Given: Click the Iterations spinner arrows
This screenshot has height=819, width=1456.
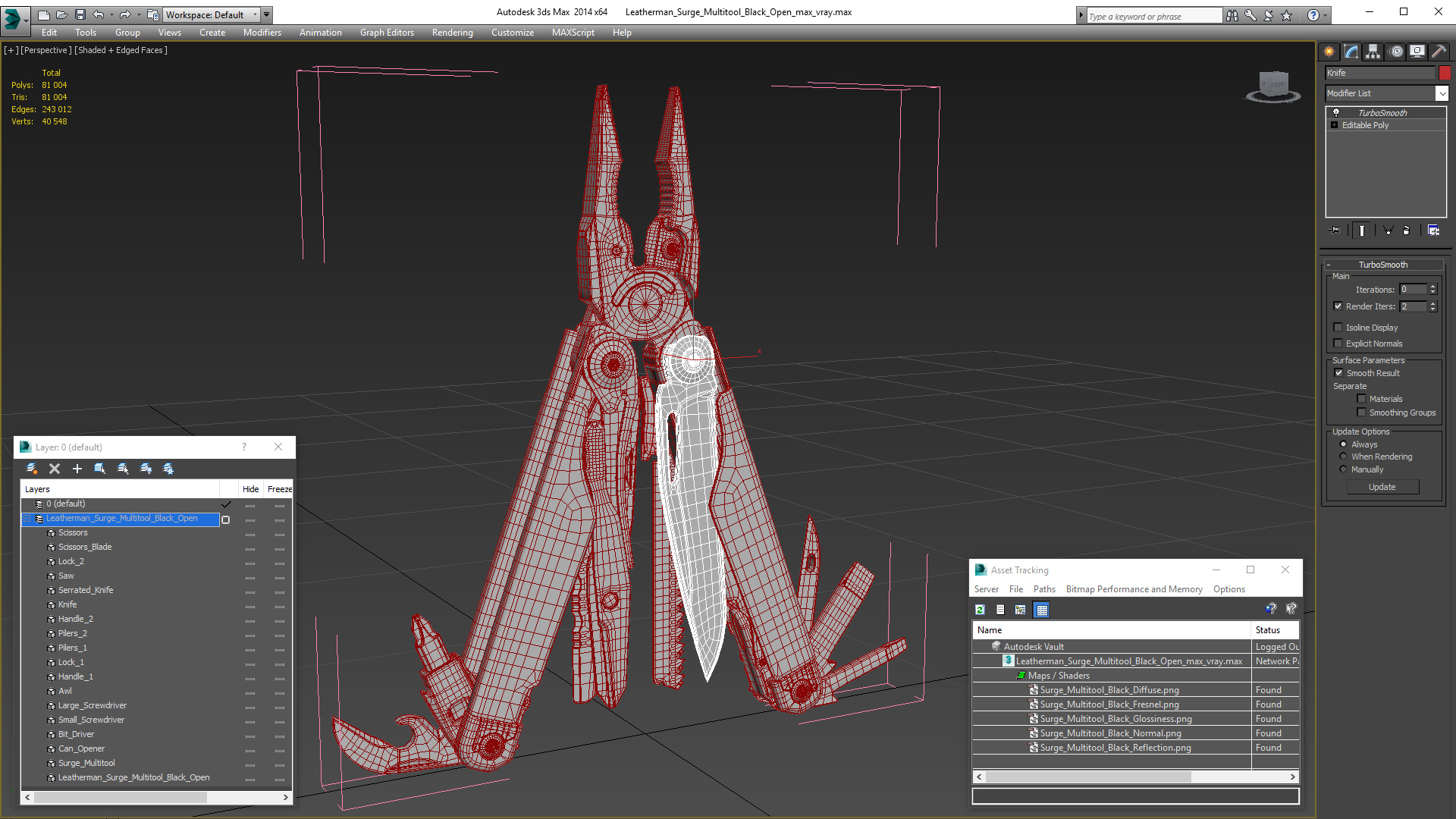Looking at the screenshot, I should tap(1433, 290).
